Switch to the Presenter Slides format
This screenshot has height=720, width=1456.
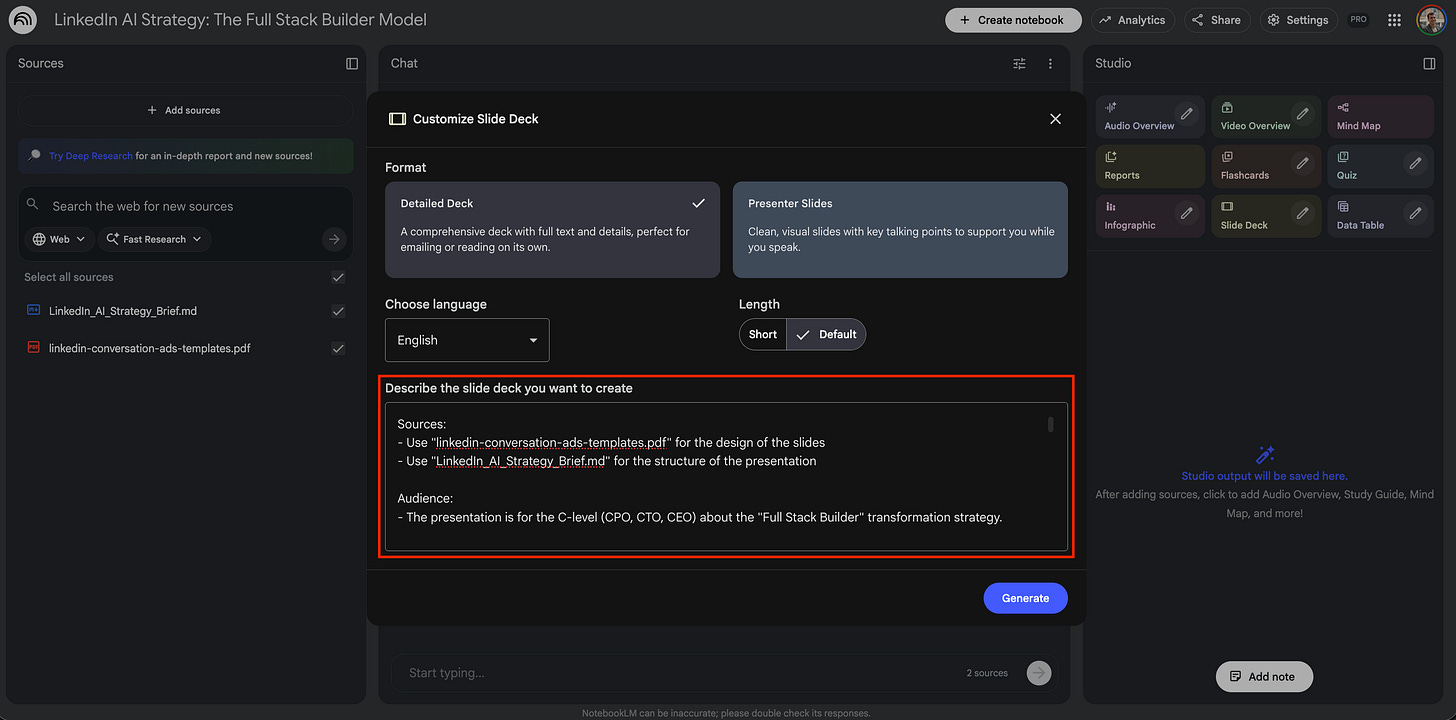(x=899, y=229)
